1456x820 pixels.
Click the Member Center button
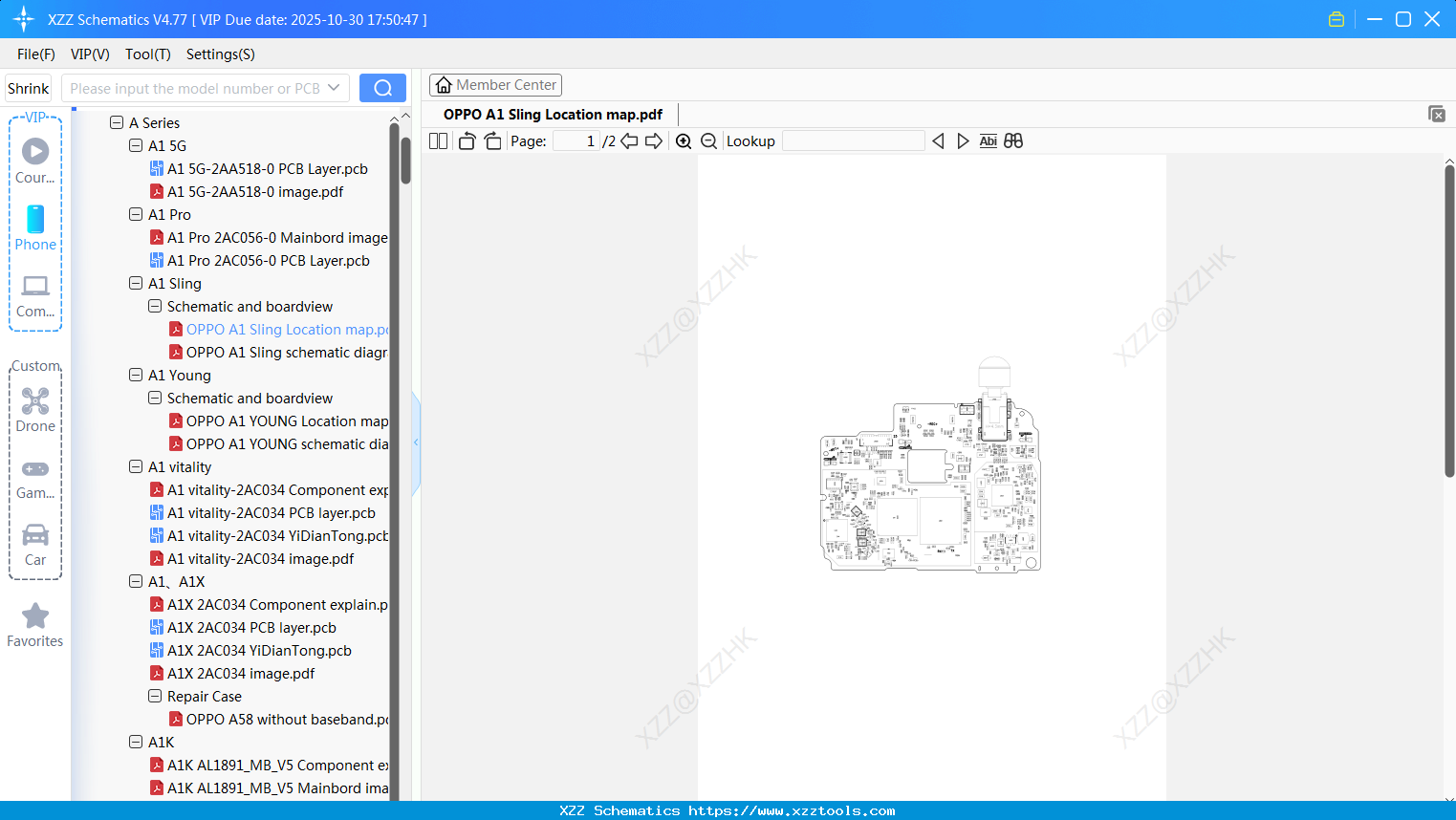coord(495,85)
